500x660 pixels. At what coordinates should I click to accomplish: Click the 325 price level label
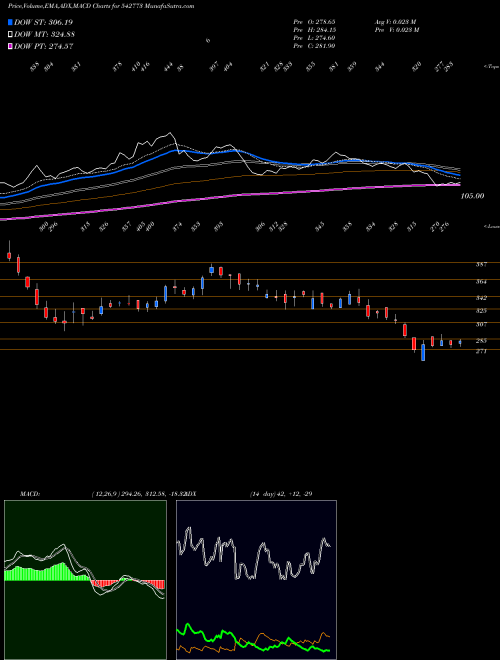click(481, 311)
